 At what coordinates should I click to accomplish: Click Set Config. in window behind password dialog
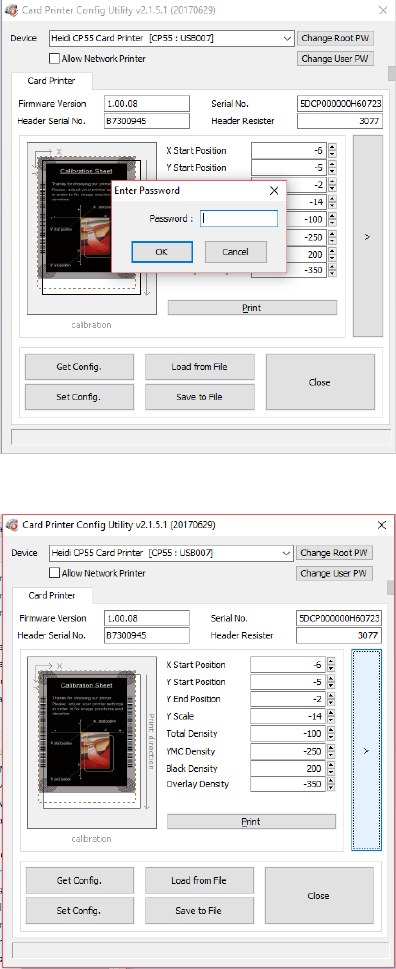pos(79,397)
